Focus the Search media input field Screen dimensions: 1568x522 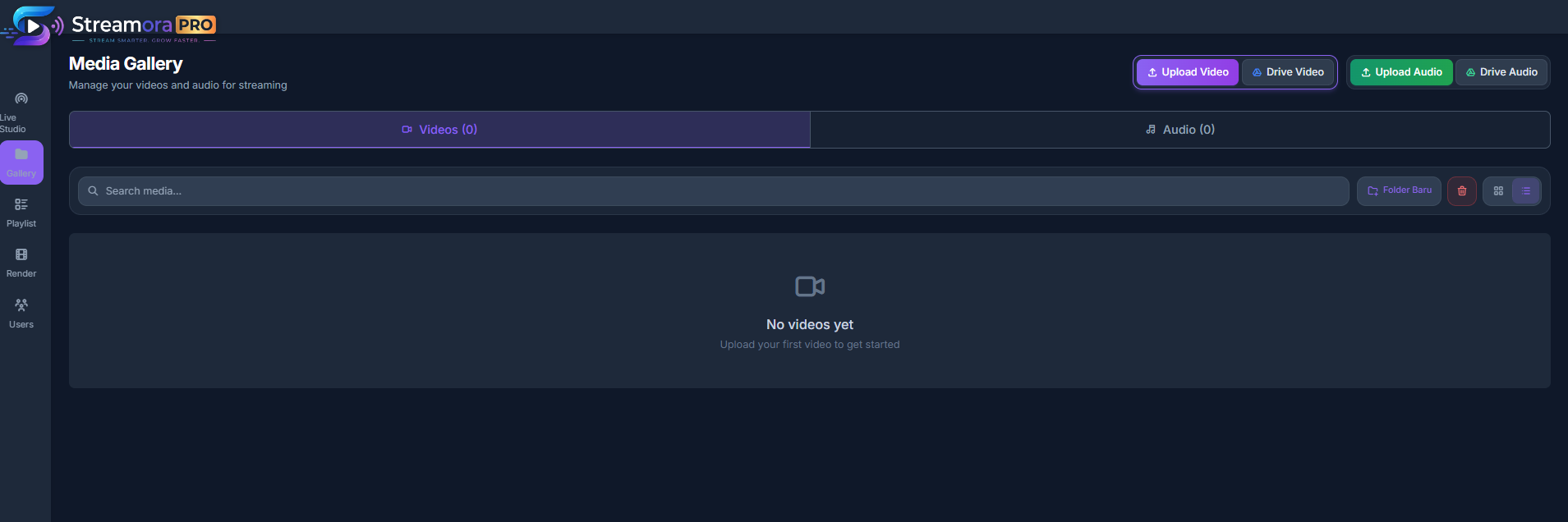click(x=713, y=191)
